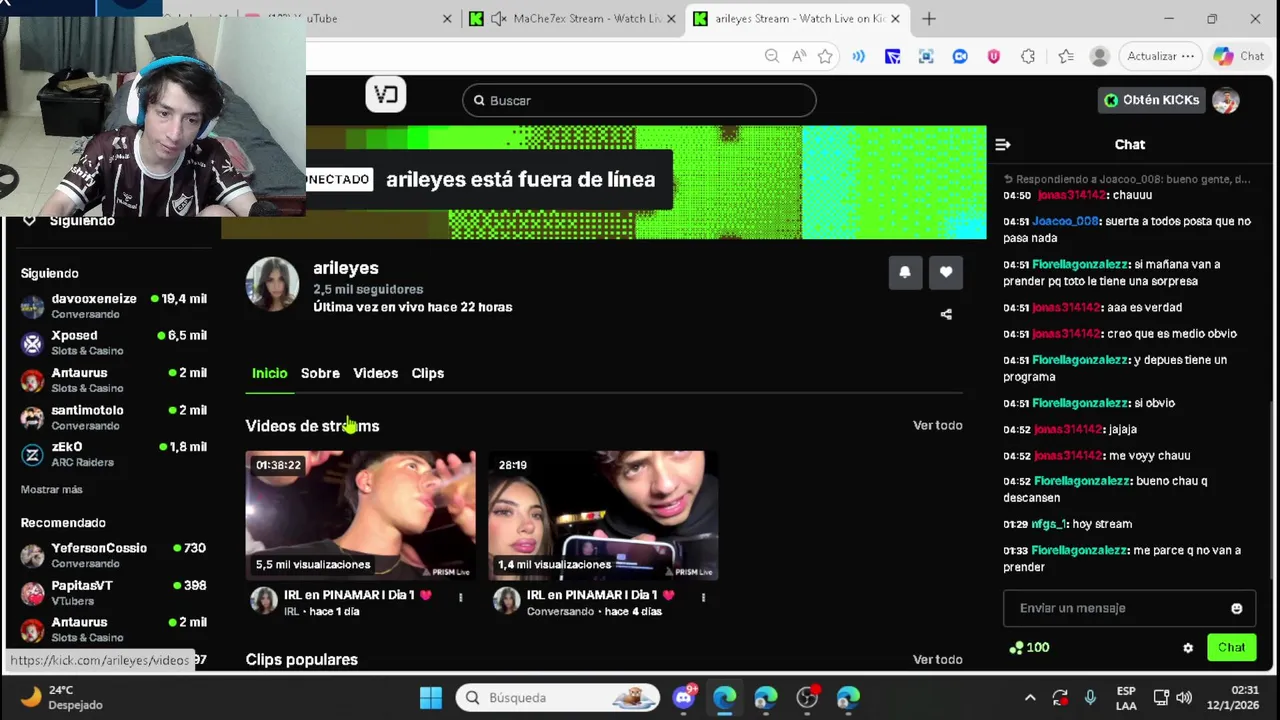The width and height of the screenshot is (1280, 720).
Task: Show hidden system tray icons
Action: point(1030,697)
